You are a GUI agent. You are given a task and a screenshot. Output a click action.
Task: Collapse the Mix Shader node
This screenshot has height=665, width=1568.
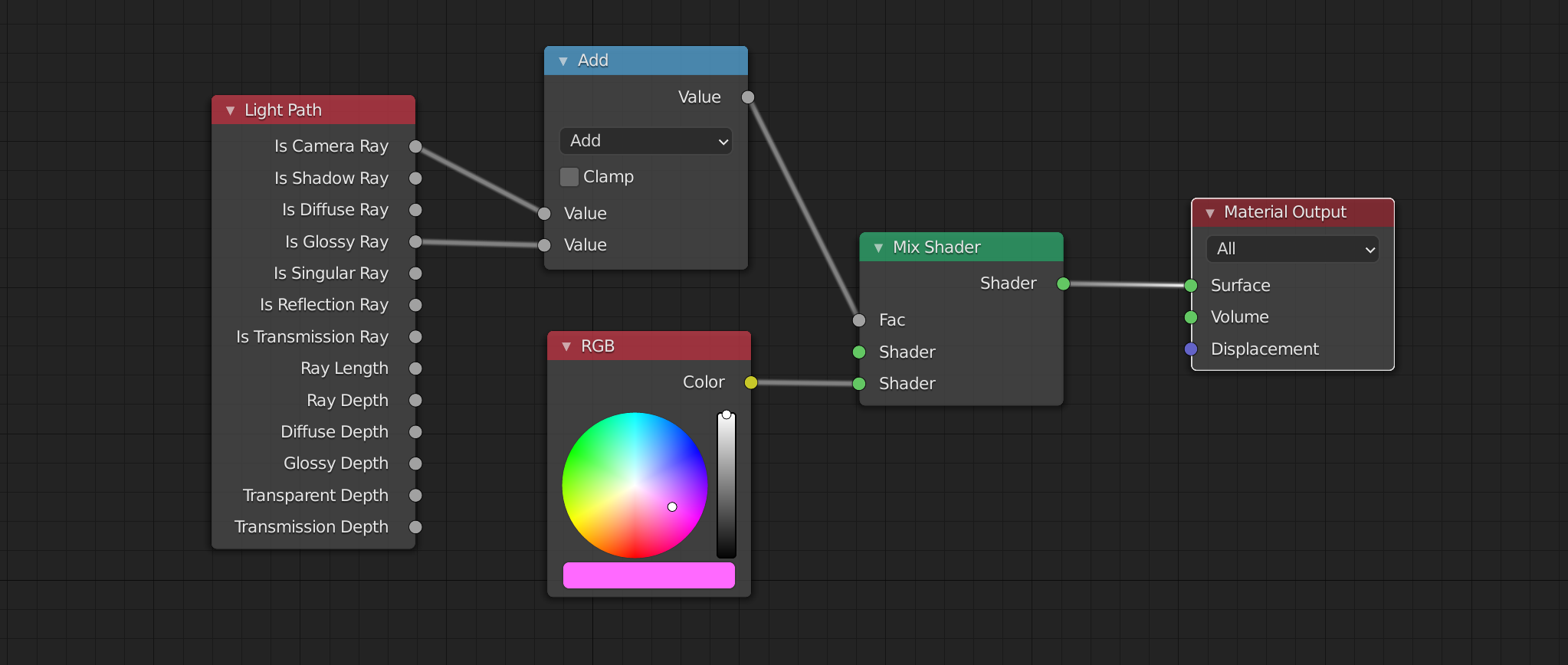pos(878,247)
